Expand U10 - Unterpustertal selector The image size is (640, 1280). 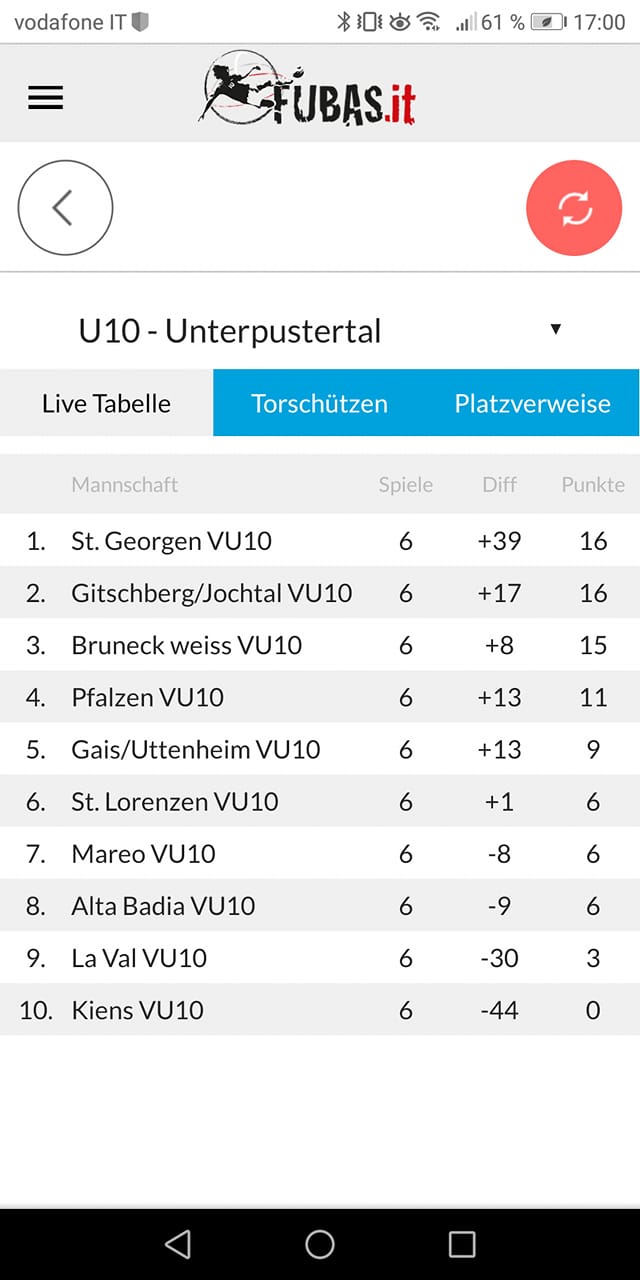point(320,331)
